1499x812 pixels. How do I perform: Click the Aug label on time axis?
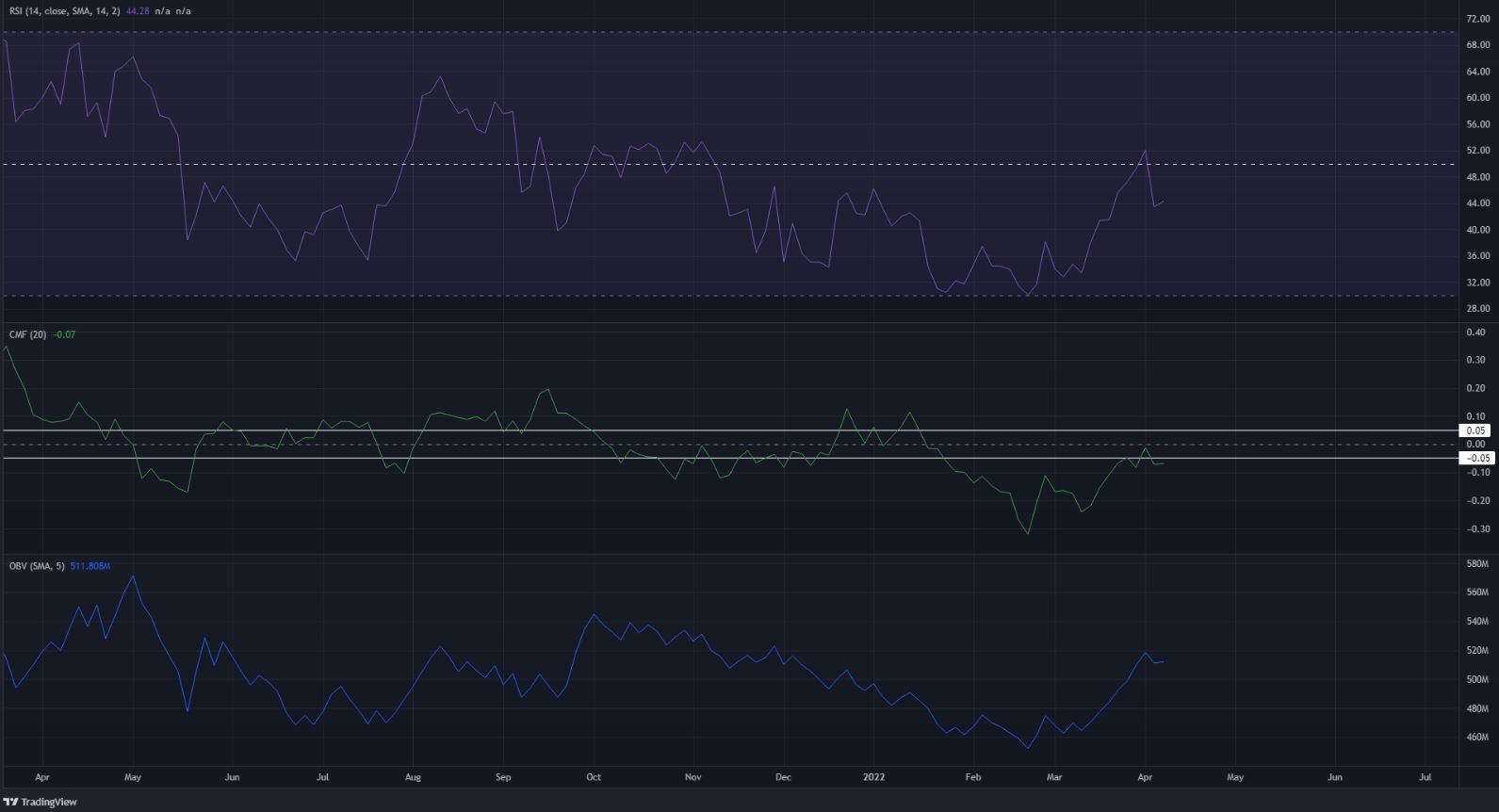411,778
